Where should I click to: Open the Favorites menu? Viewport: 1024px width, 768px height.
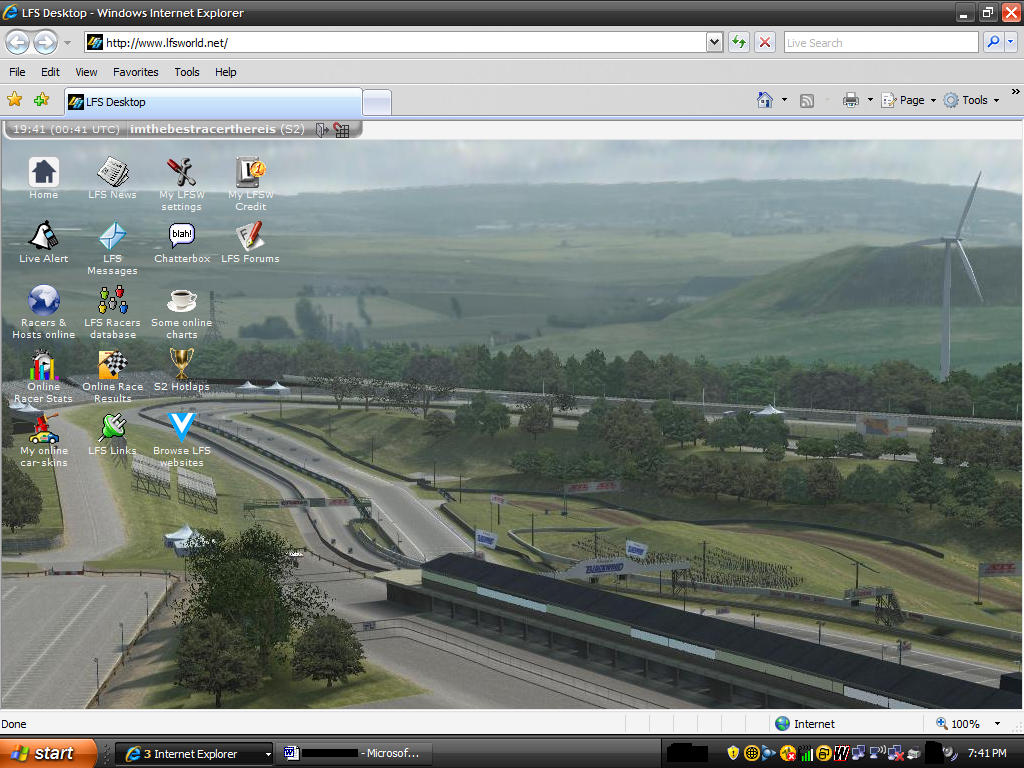coord(136,72)
